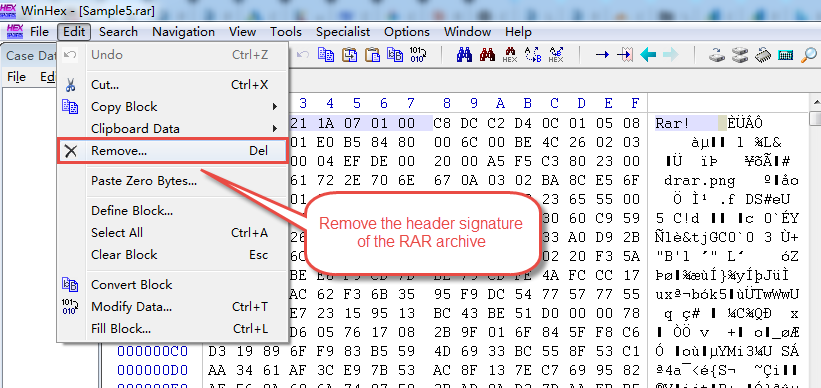The height and width of the screenshot is (388, 821).
Task: Click hex byte D3 in row 000000C0
Action: click(x=217, y=351)
